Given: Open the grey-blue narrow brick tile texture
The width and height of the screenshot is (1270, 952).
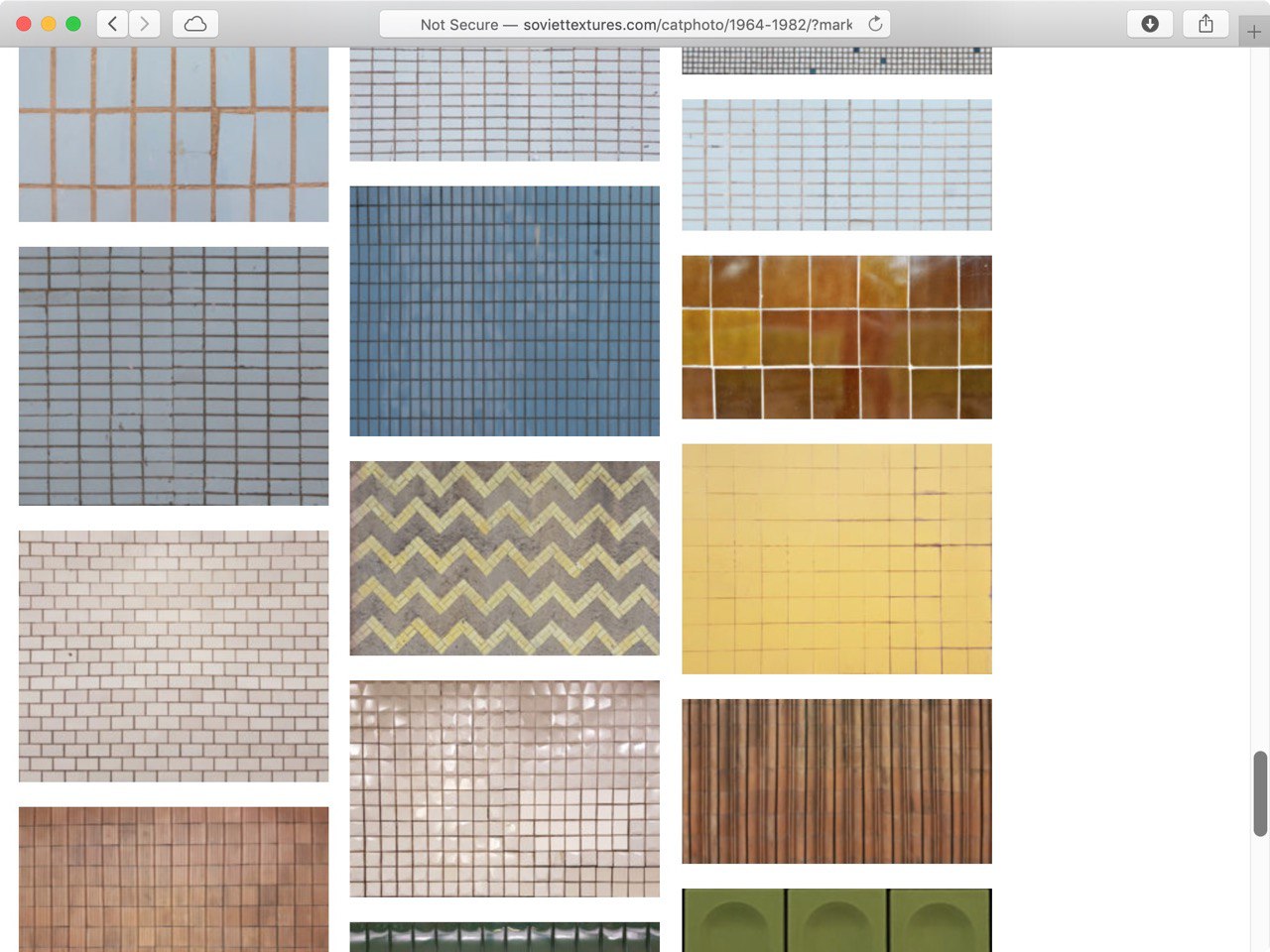Looking at the screenshot, I should pos(174,376).
